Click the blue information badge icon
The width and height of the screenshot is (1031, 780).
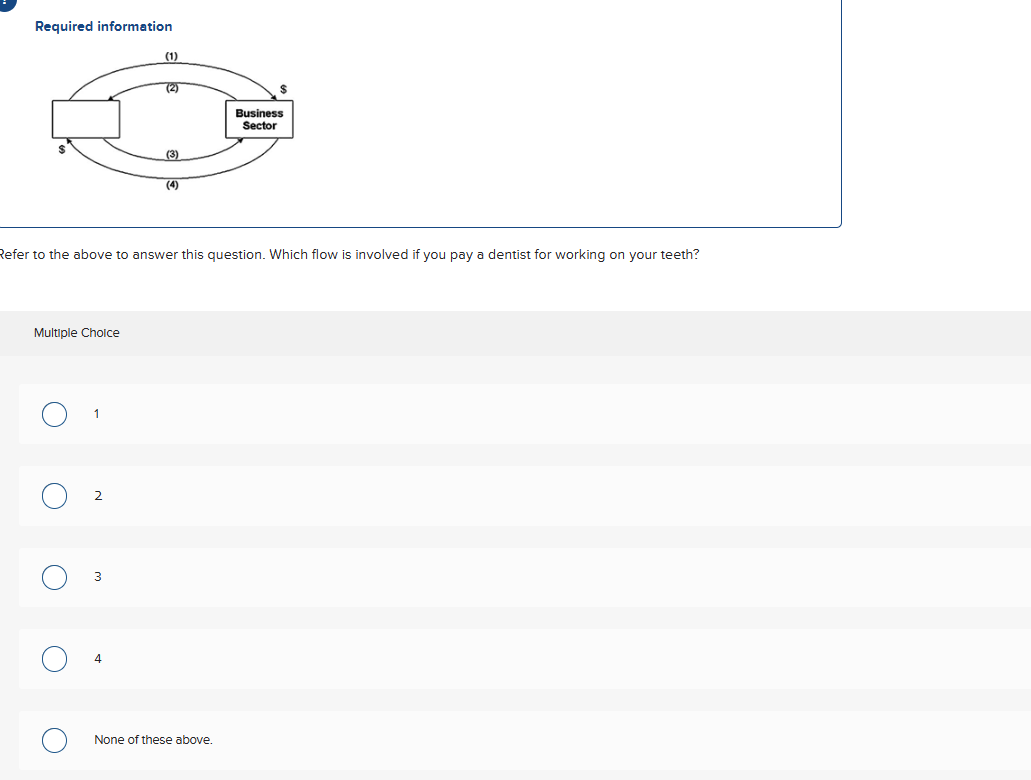(x=3, y=6)
